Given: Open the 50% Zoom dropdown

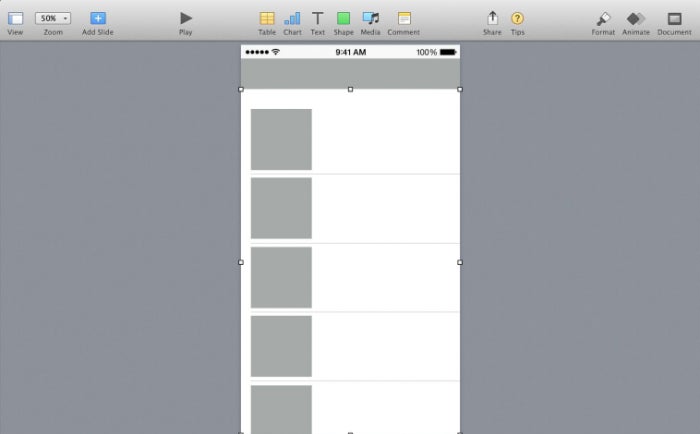Looking at the screenshot, I should click(x=53, y=18).
